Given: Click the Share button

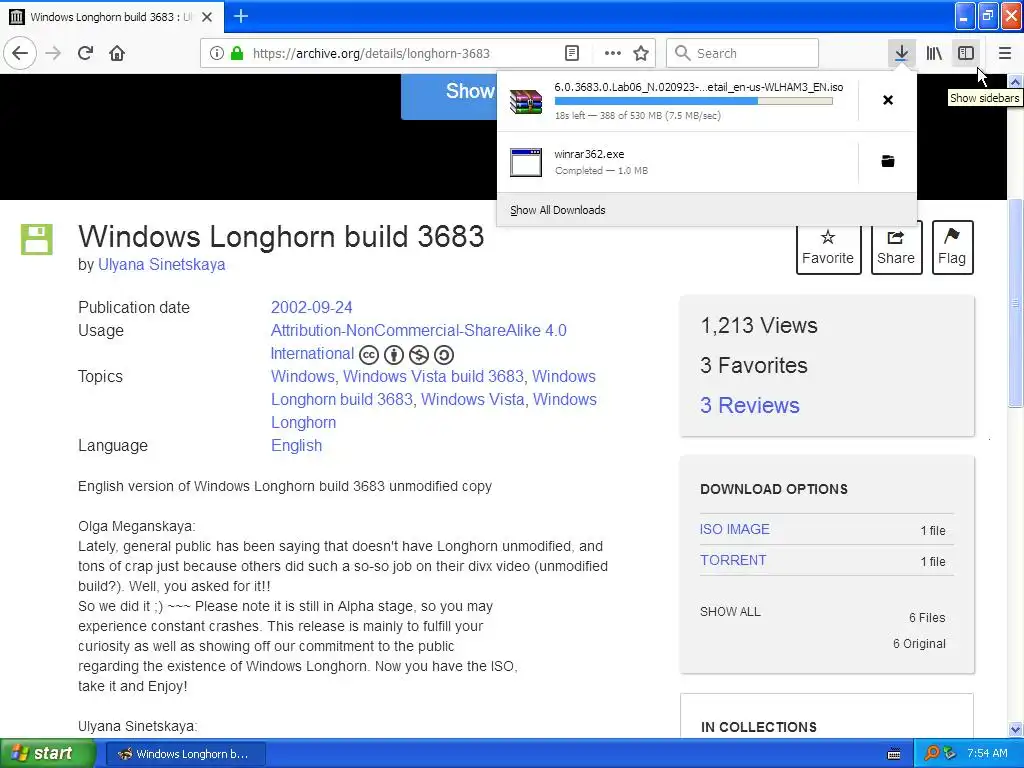Looking at the screenshot, I should tap(896, 248).
